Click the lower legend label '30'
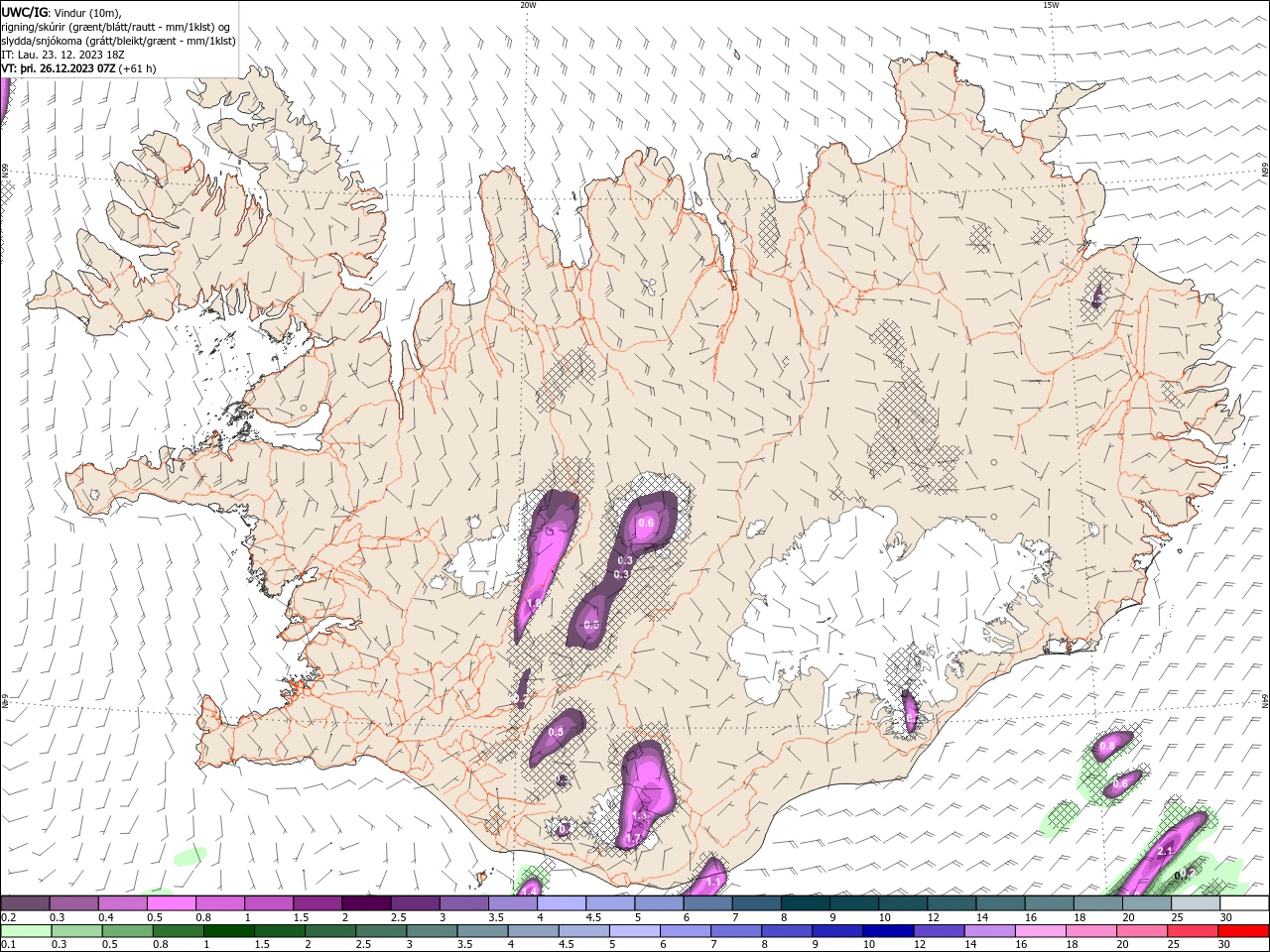 (x=1222, y=945)
